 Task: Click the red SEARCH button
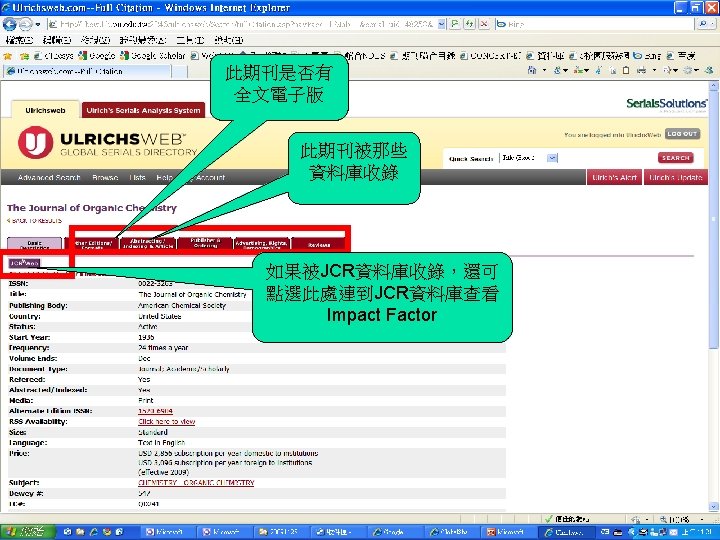(675, 158)
